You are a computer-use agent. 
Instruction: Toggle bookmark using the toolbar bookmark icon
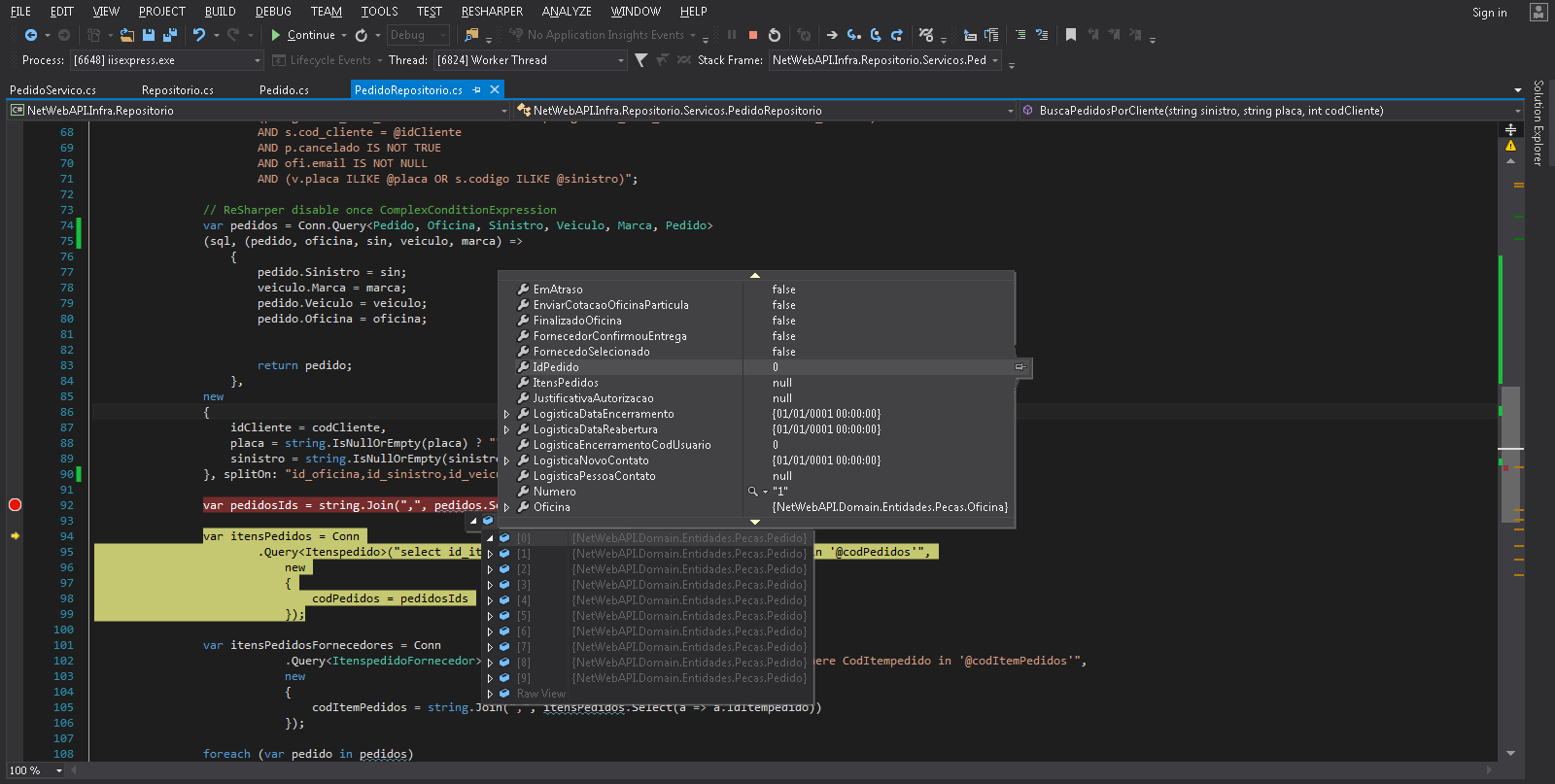(1070, 35)
